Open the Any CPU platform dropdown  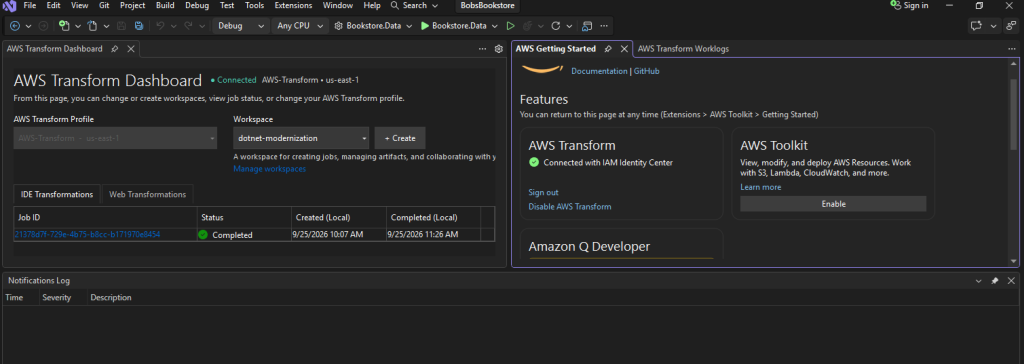(x=300, y=26)
